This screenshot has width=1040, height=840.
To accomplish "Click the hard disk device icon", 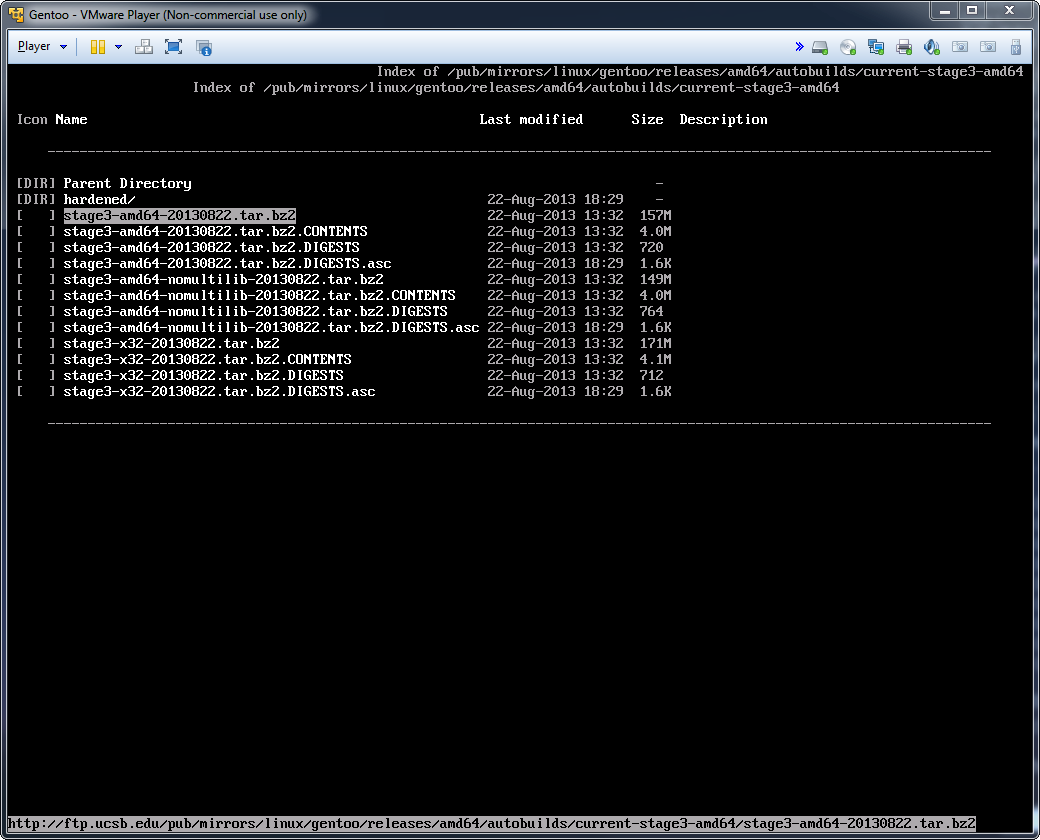I will pos(820,47).
